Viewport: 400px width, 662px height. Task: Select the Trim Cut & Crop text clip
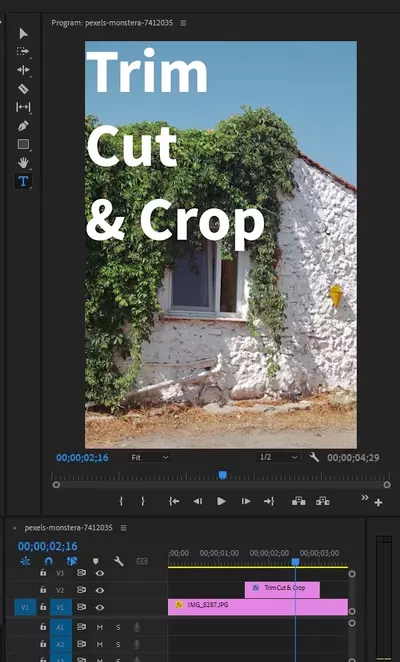coord(282,589)
